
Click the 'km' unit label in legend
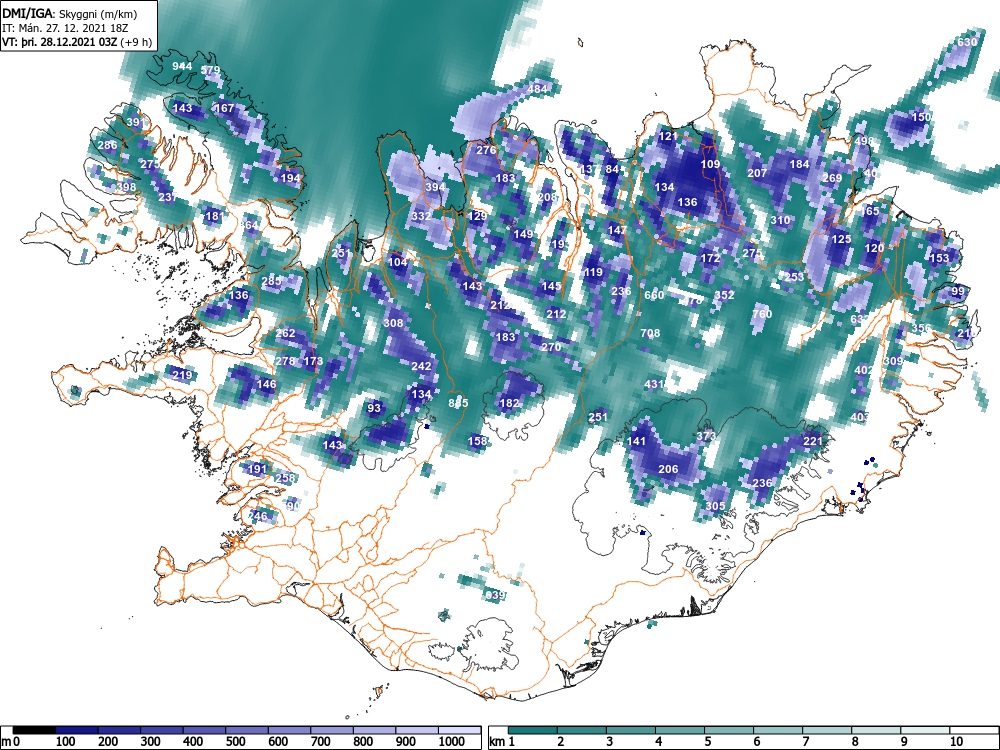point(497,742)
